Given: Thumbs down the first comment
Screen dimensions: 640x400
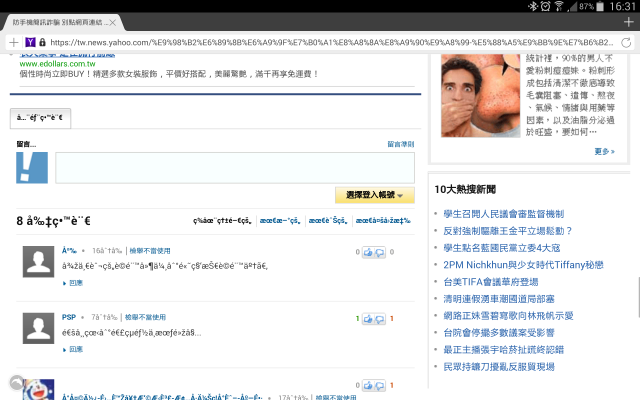Looking at the screenshot, I should 380,253.
